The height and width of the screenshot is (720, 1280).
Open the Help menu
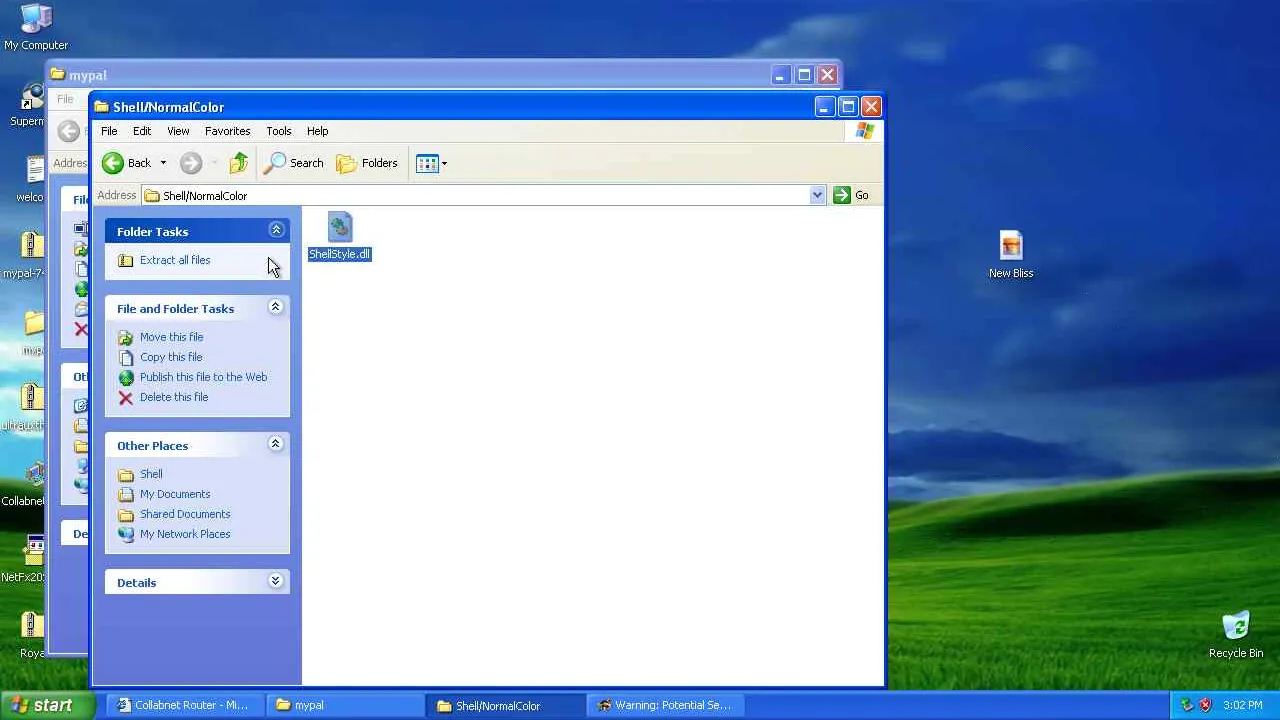point(317,131)
